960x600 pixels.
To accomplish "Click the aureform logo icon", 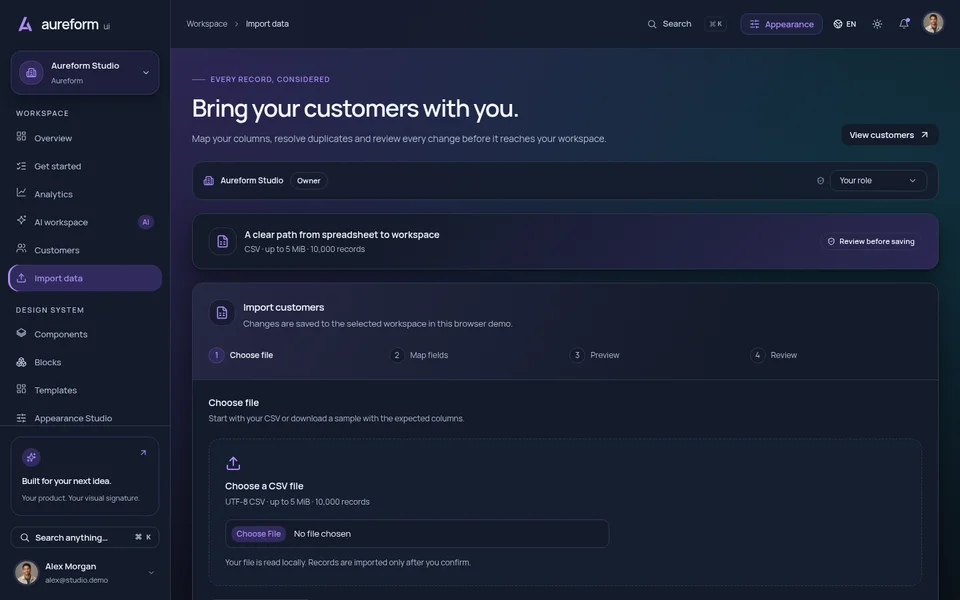I will (x=25, y=24).
